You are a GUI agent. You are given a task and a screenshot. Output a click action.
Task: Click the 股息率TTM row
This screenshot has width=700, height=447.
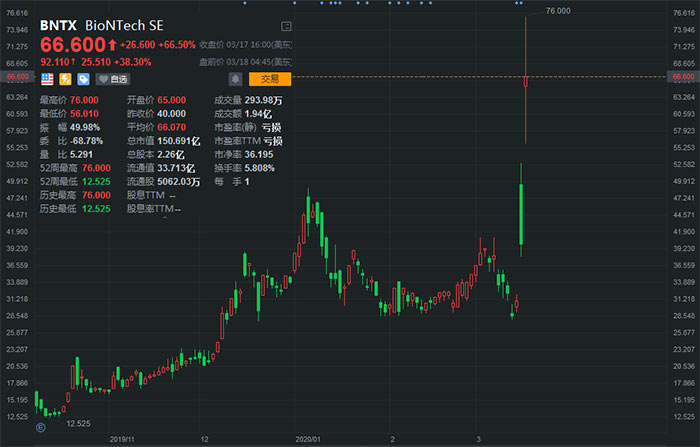[154, 209]
